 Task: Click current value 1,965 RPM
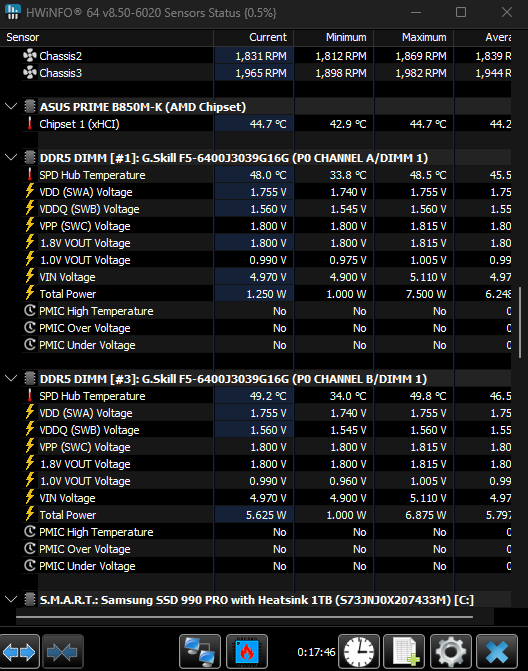pyautogui.click(x=261, y=73)
